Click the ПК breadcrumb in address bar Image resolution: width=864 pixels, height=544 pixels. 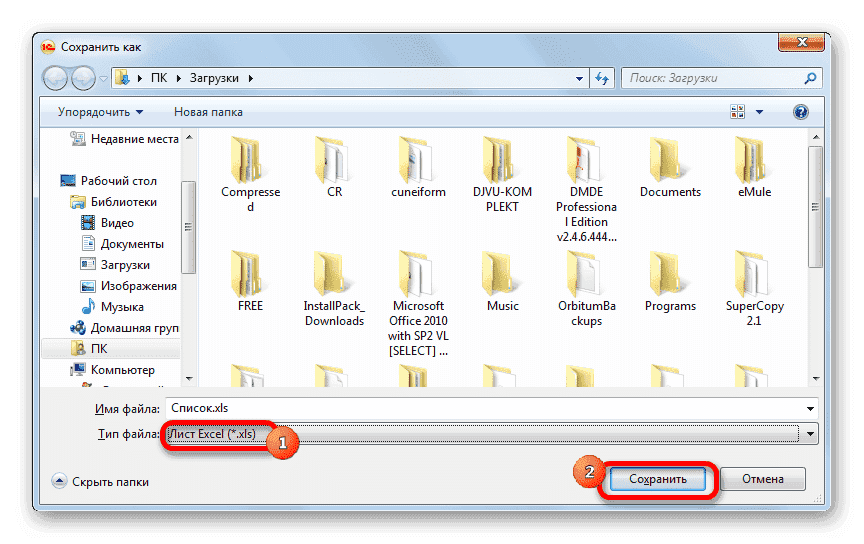pyautogui.click(x=159, y=78)
